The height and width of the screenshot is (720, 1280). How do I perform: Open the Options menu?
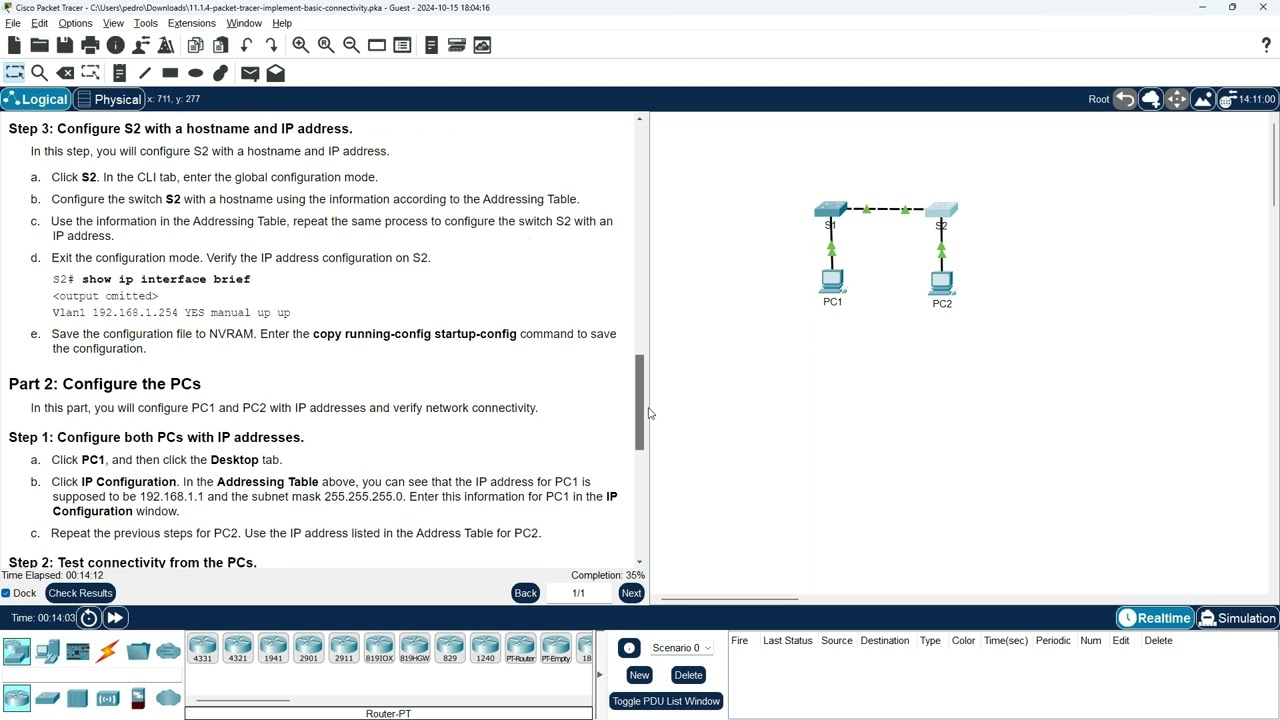[x=75, y=23]
